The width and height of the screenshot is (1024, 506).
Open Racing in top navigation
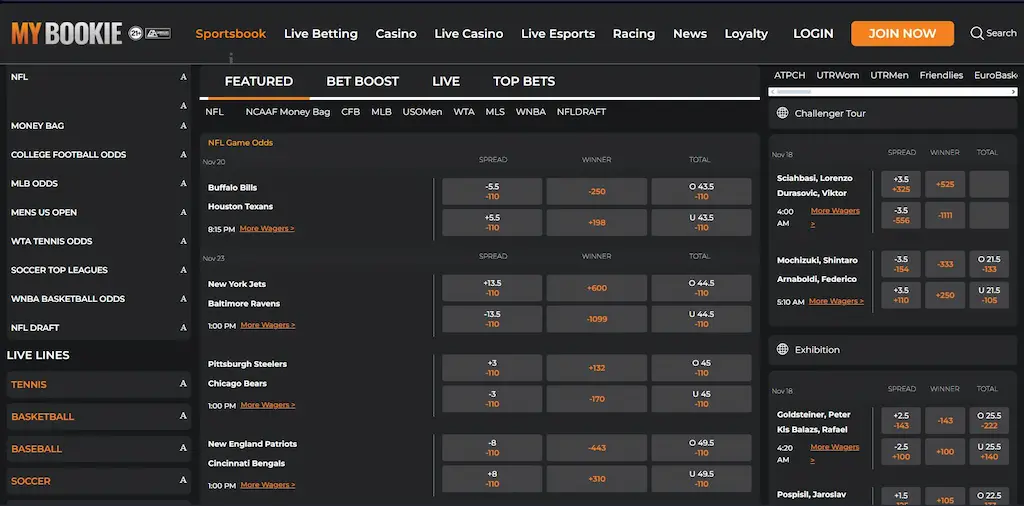coord(633,34)
